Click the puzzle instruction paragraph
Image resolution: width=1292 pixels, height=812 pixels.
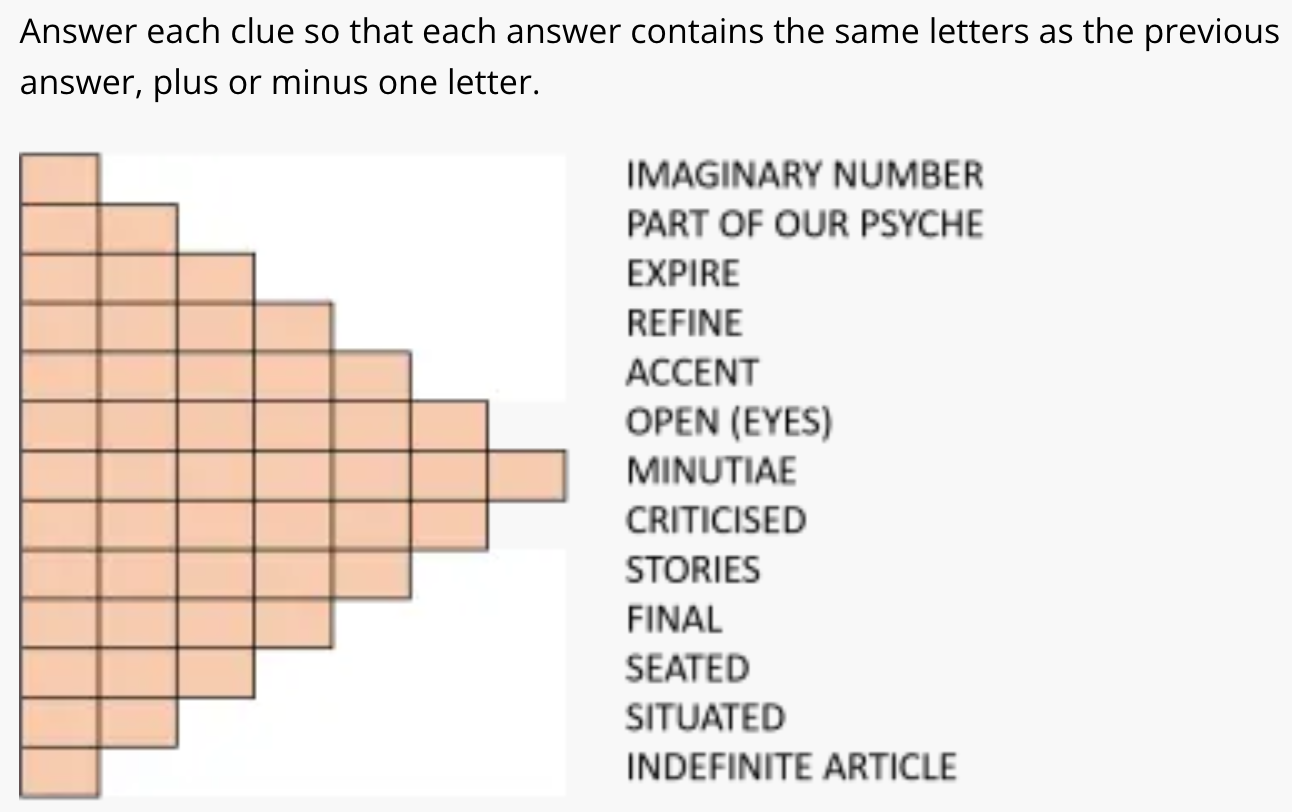coord(648,56)
